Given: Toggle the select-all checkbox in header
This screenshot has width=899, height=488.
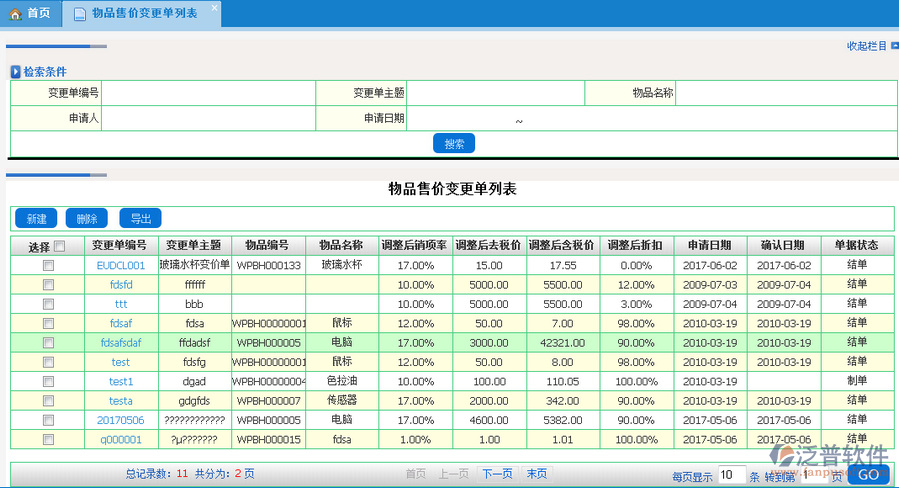Looking at the screenshot, I should click(59, 246).
